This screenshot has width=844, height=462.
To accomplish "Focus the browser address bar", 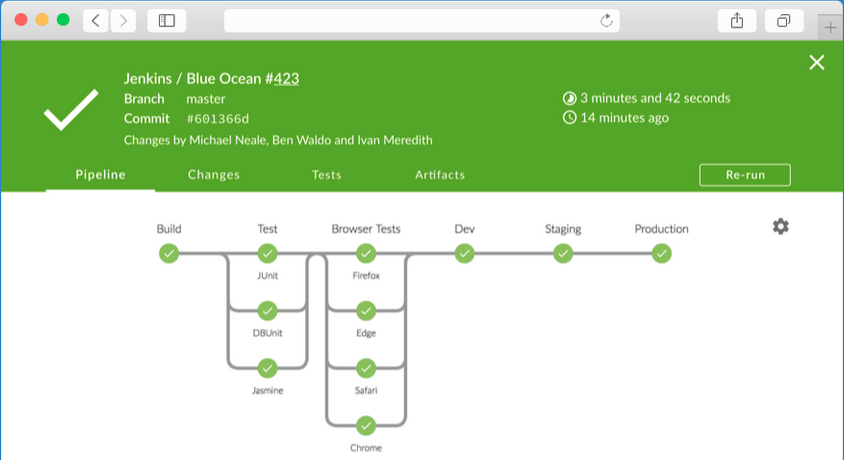I will point(421,20).
